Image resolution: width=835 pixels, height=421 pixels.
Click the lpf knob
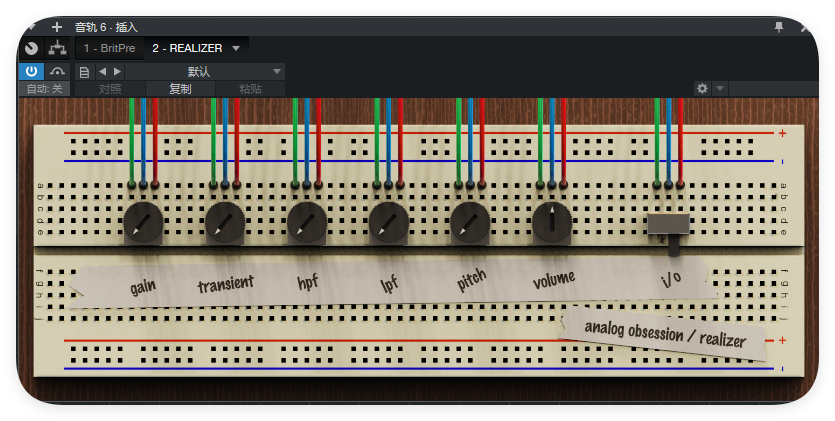point(389,222)
